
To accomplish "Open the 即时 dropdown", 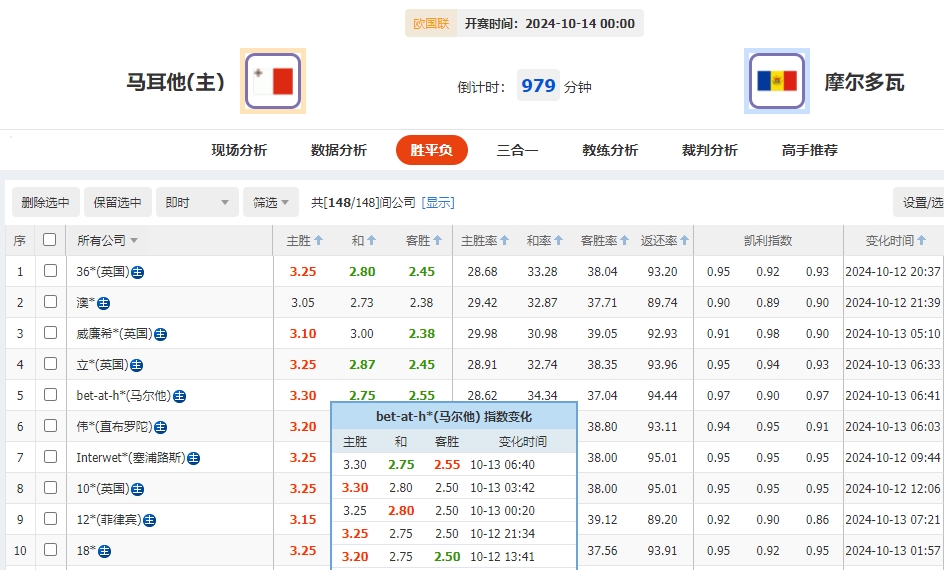I will coord(198,203).
